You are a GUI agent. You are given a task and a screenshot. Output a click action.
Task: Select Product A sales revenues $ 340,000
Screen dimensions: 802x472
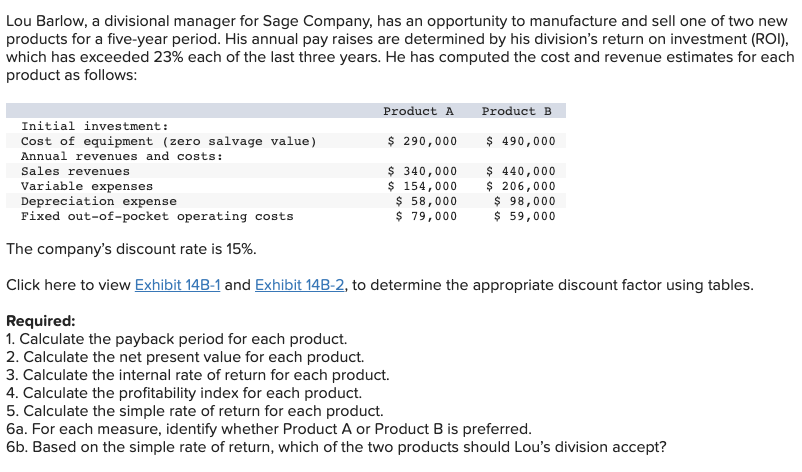click(422, 171)
